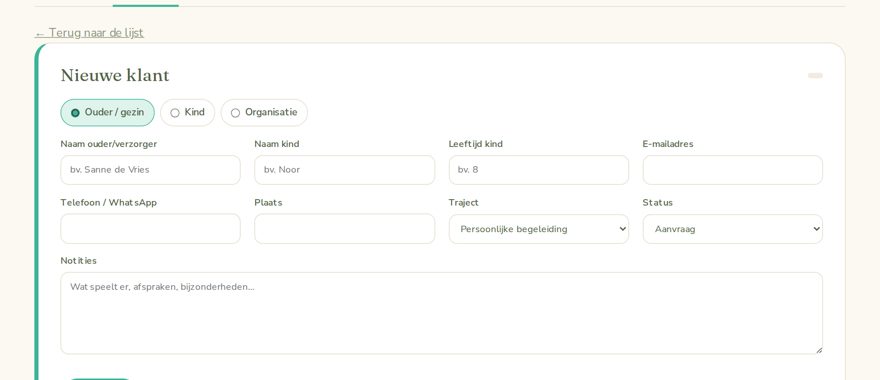Image resolution: width=880 pixels, height=380 pixels.
Task: Click the Notities label
Action: 79,261
